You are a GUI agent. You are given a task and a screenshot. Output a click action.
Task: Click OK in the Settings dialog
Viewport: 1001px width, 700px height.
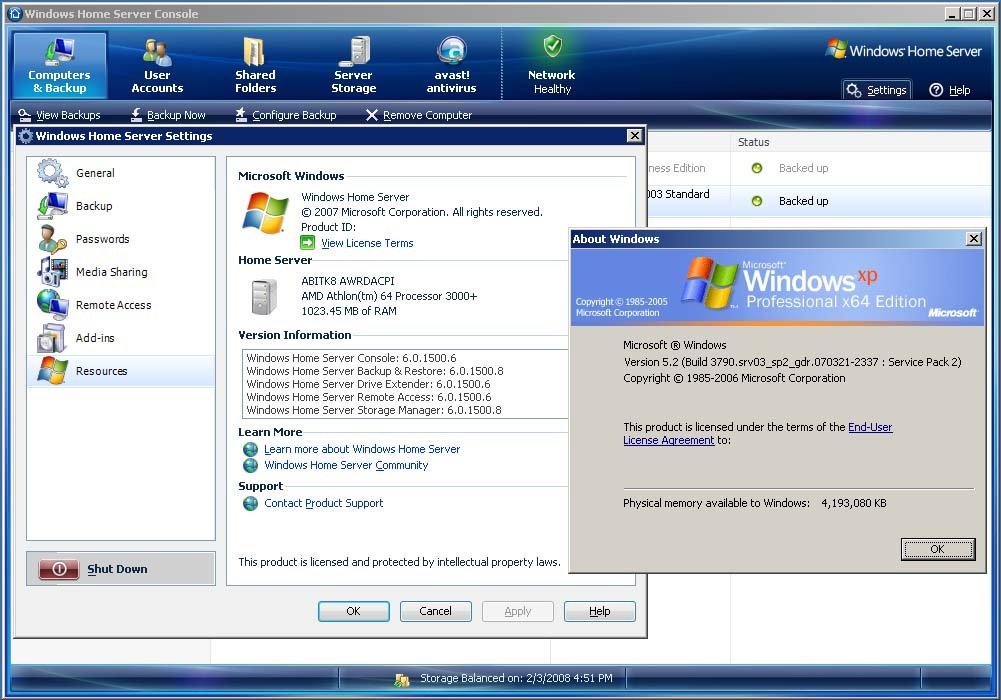point(354,611)
